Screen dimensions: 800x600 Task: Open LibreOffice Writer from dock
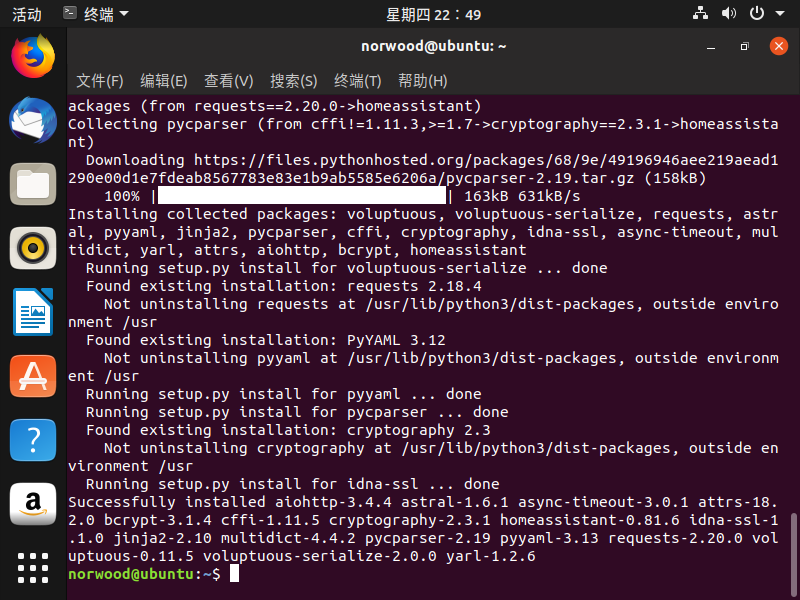pos(33,312)
